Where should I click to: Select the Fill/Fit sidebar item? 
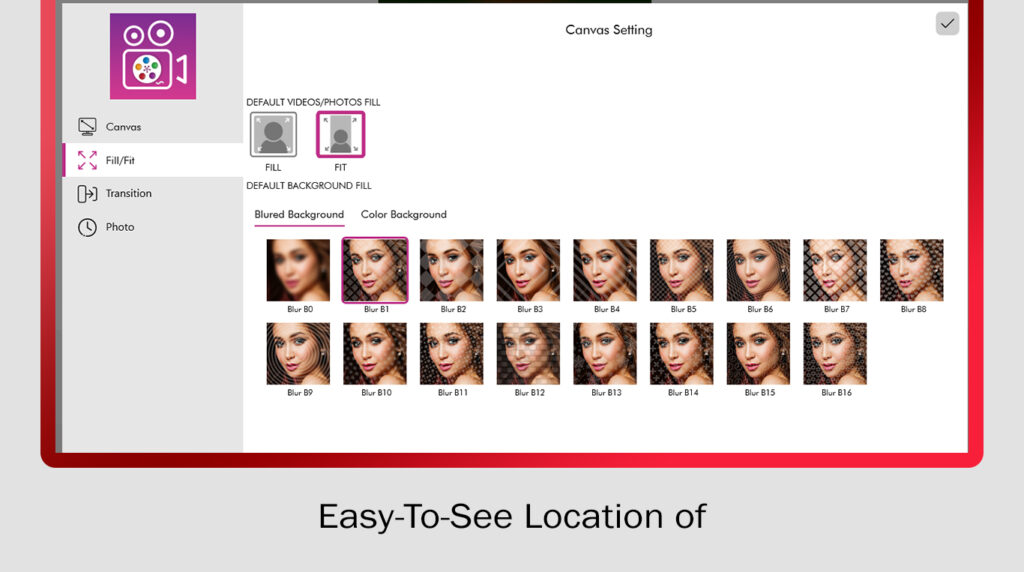coord(120,160)
